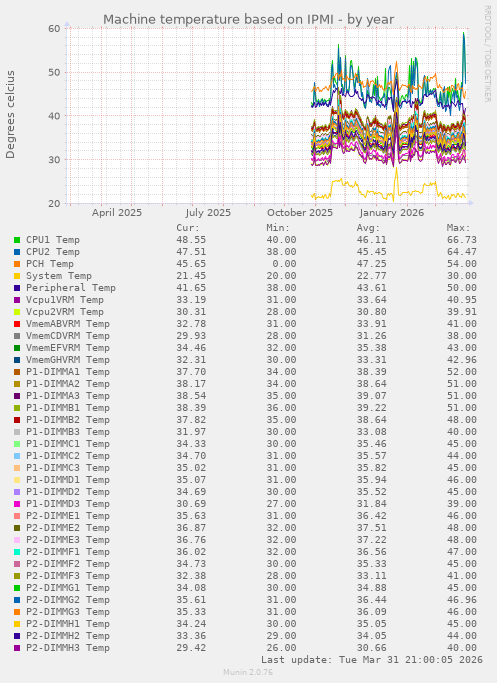Click the 'P2-DIMMG1 Temp' legend label
Image resolution: width=497 pixels, height=683 pixels.
[x=68, y=588]
